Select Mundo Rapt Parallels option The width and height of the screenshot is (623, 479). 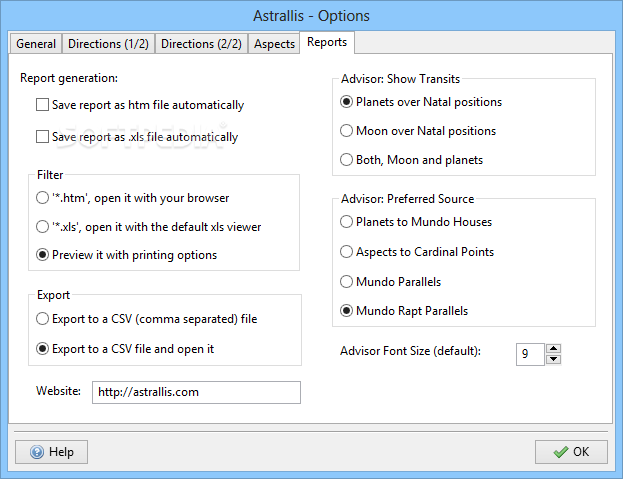pos(404,311)
